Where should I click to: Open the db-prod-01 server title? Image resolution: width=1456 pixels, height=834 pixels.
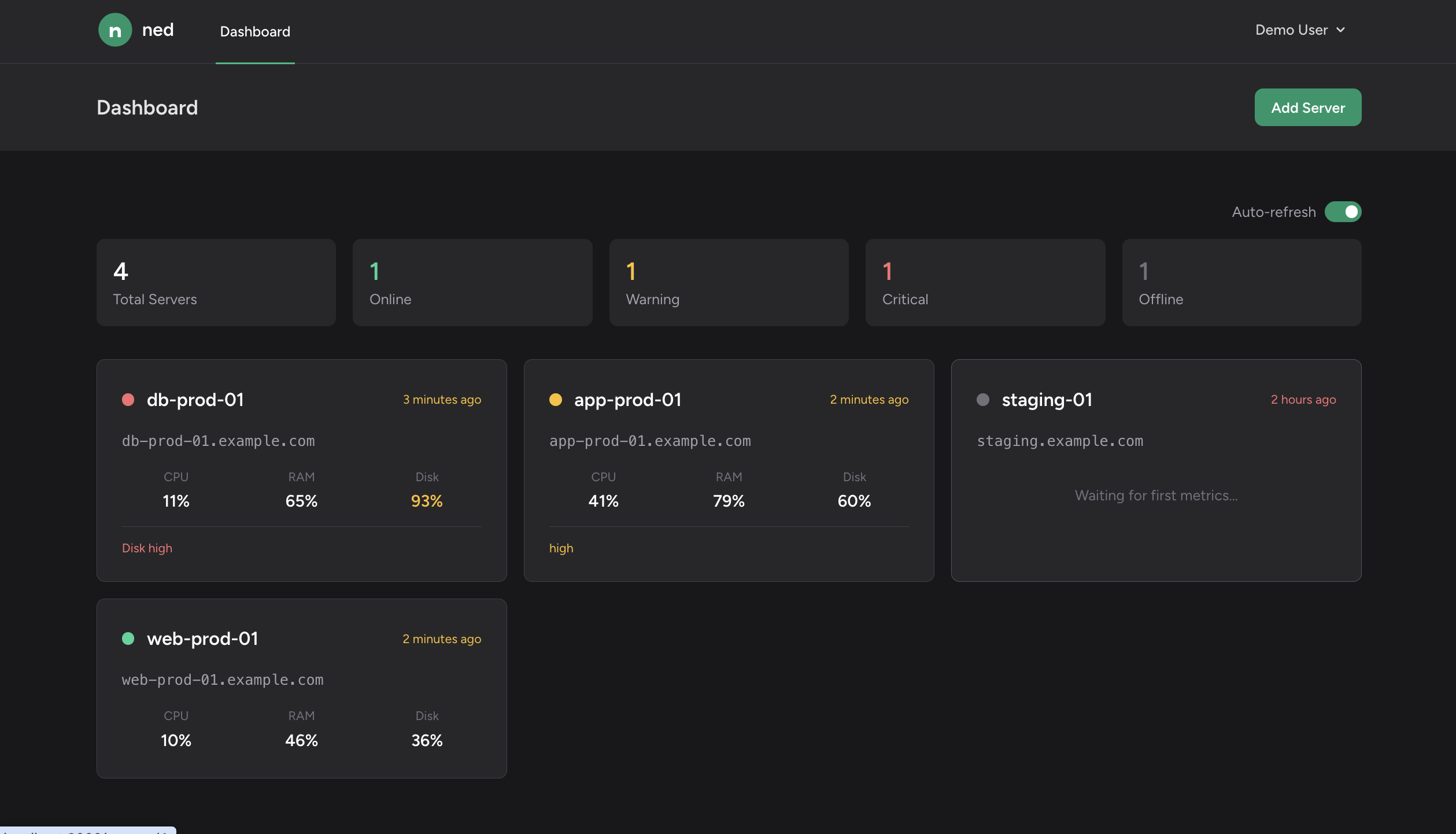pyautogui.click(x=195, y=400)
